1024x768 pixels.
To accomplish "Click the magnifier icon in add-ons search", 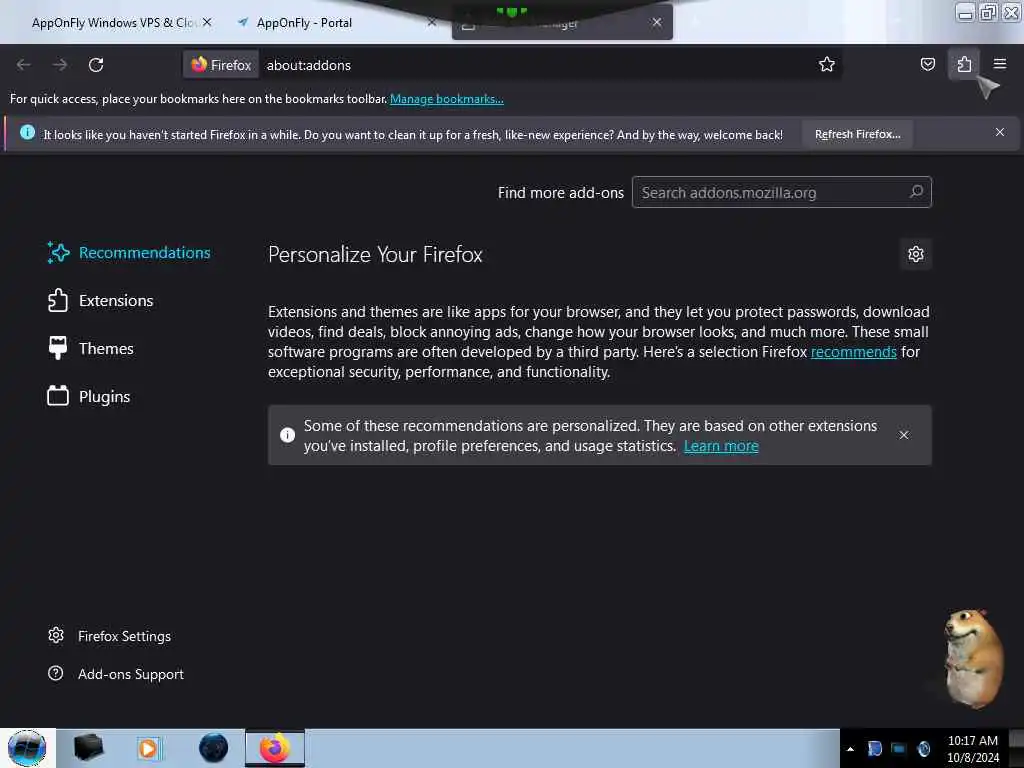I will point(916,192).
